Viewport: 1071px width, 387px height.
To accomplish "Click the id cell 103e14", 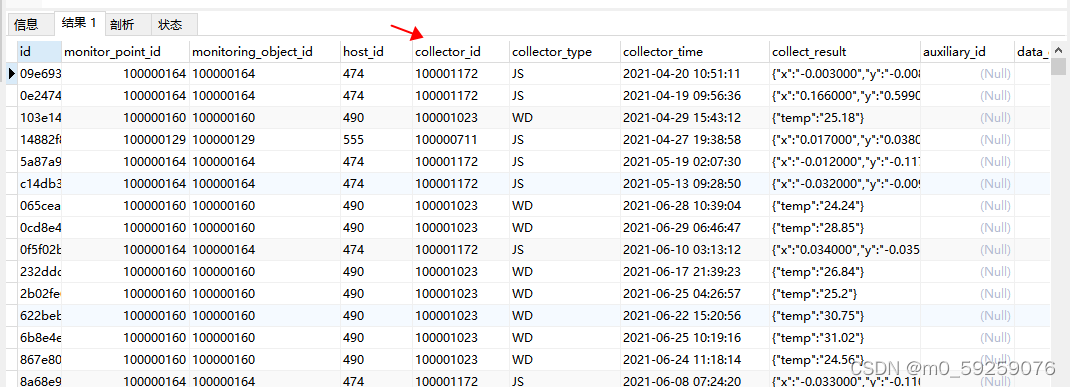I will (40, 117).
